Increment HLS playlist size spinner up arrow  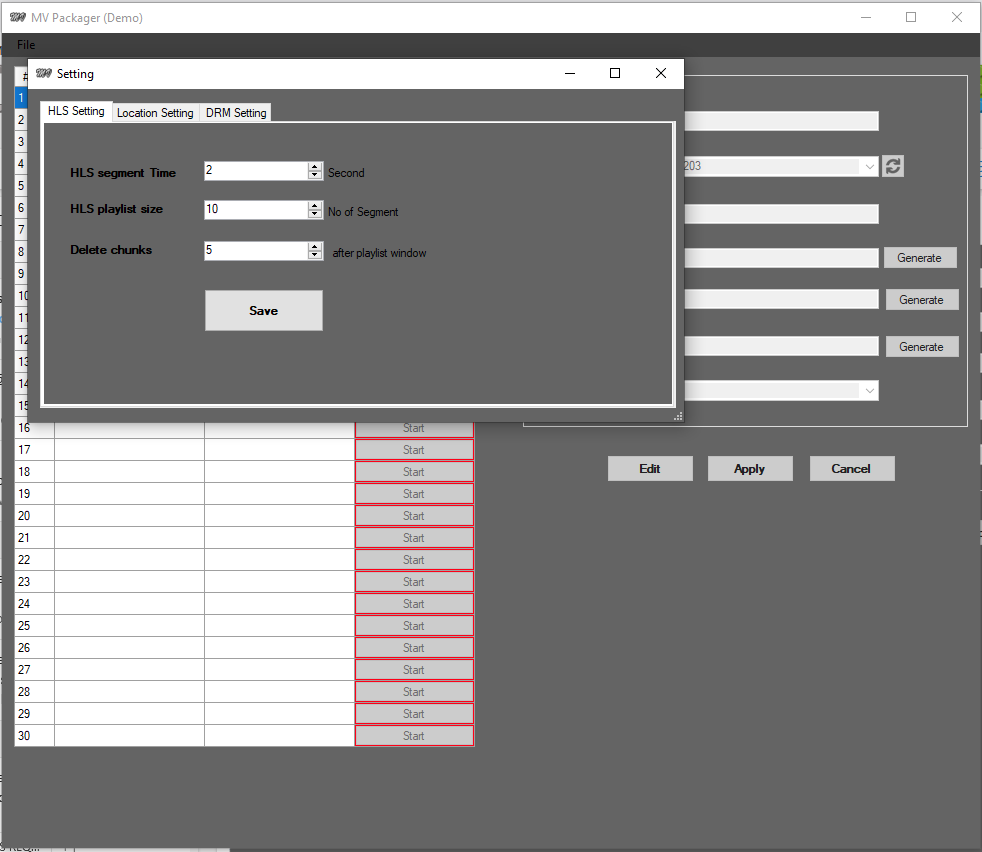pos(315,205)
